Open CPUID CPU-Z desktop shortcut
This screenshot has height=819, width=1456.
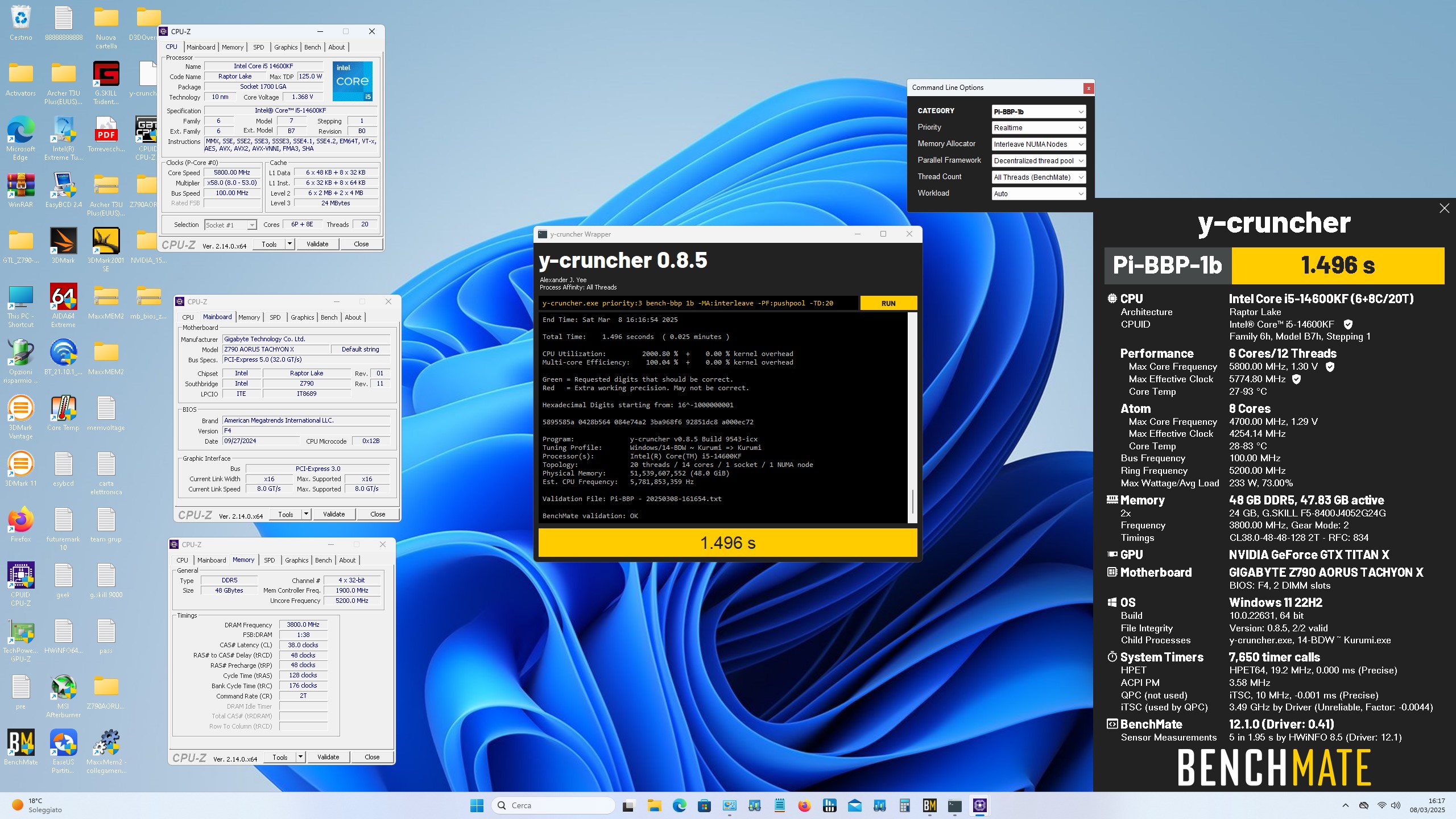coord(20,584)
